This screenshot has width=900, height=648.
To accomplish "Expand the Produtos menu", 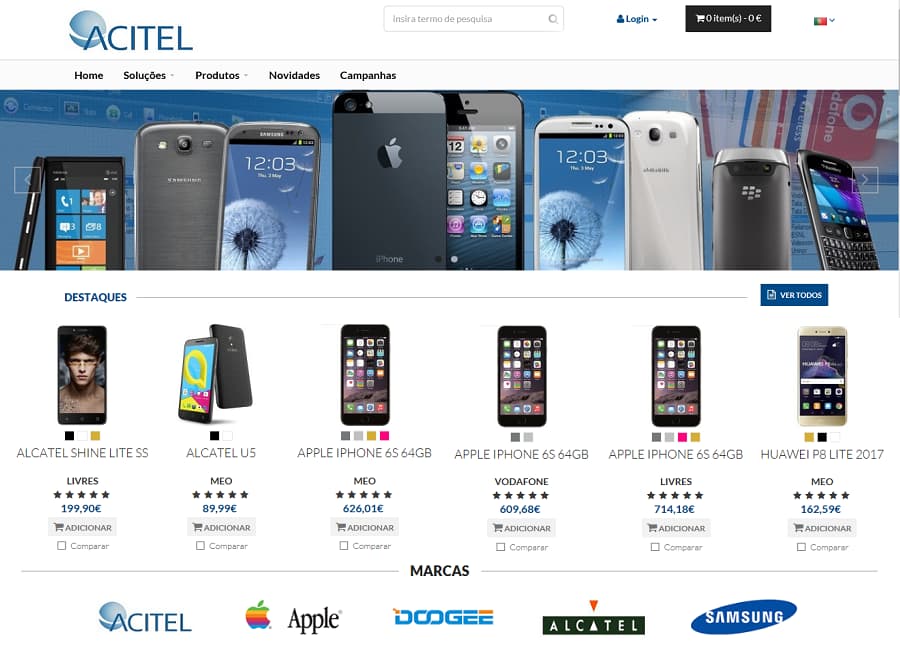I will (221, 75).
